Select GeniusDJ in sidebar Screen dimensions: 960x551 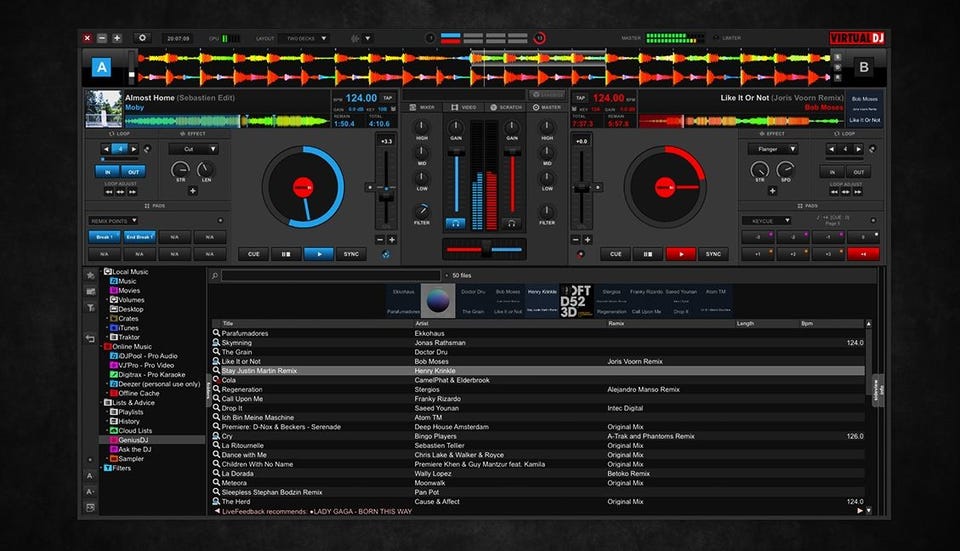click(x=152, y=440)
